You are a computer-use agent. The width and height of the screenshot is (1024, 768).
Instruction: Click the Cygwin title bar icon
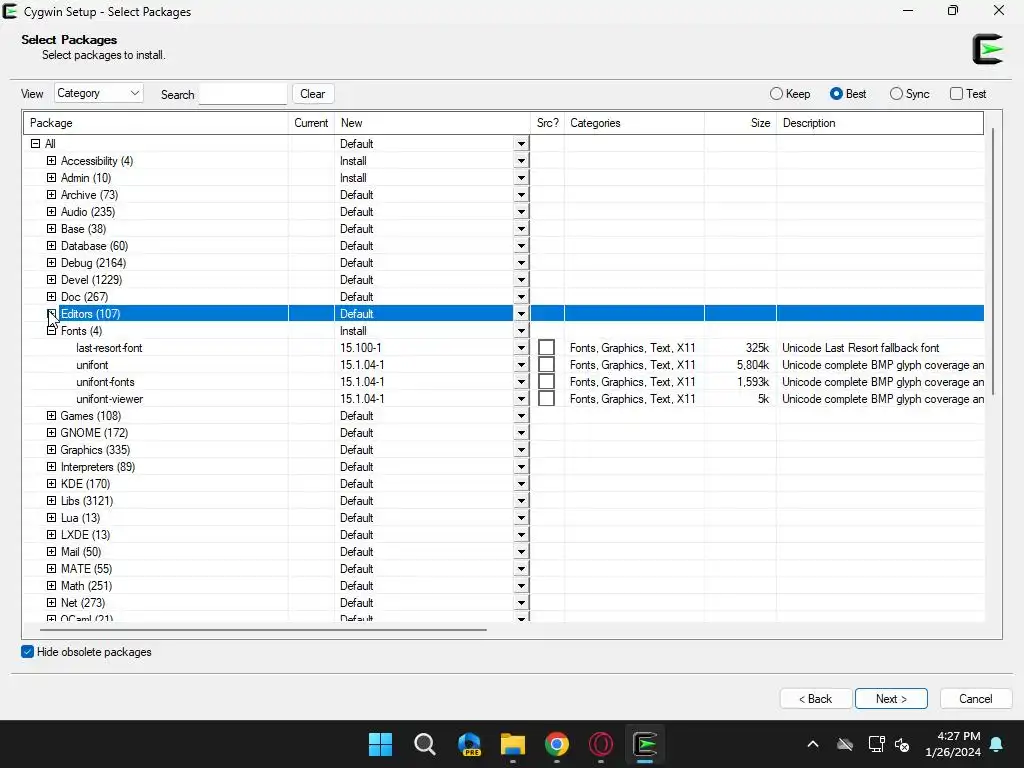[10, 11]
